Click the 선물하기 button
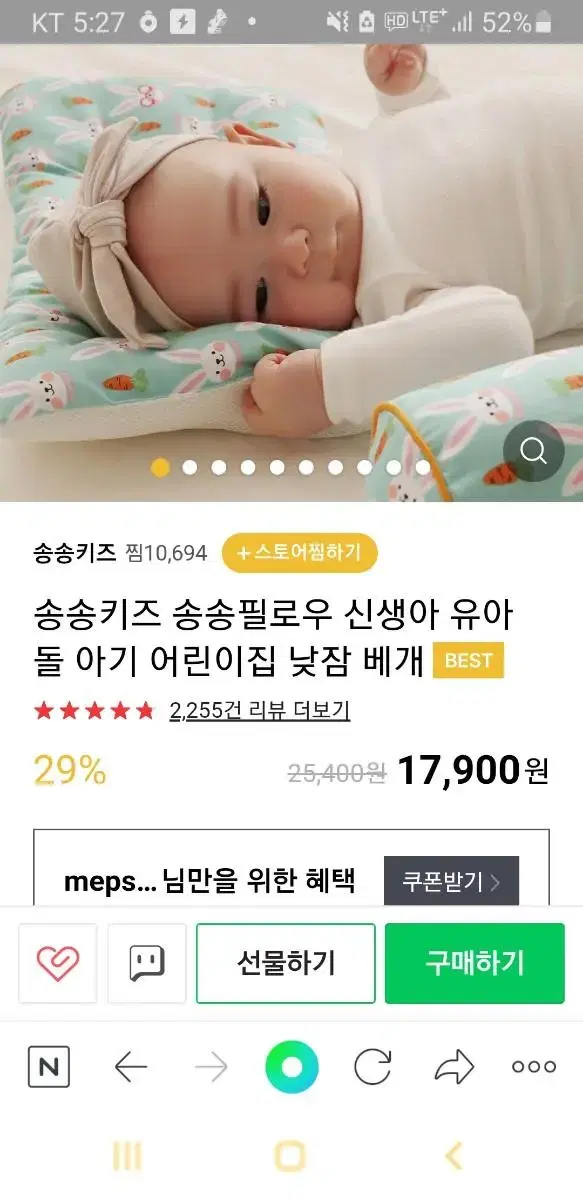 tap(286, 963)
